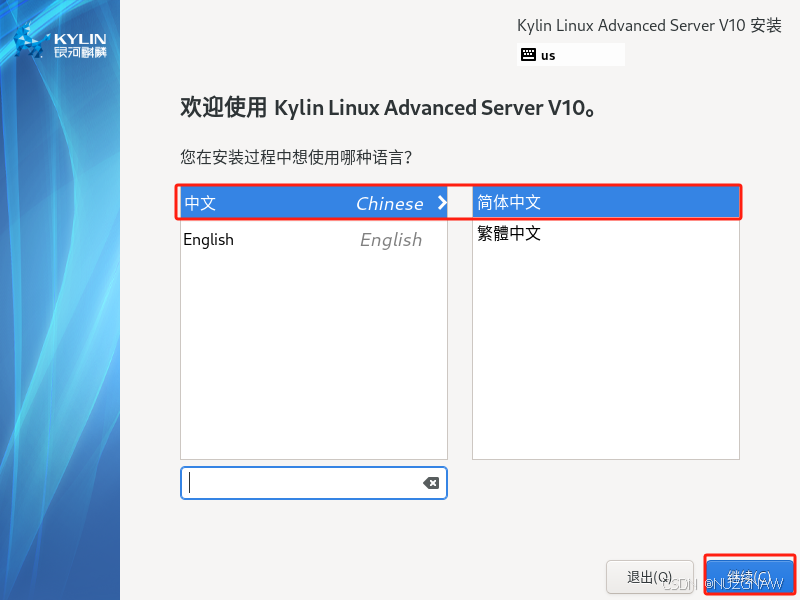Click the 退出(Q) quit button
Screen dimensions: 800x600
pos(649,577)
